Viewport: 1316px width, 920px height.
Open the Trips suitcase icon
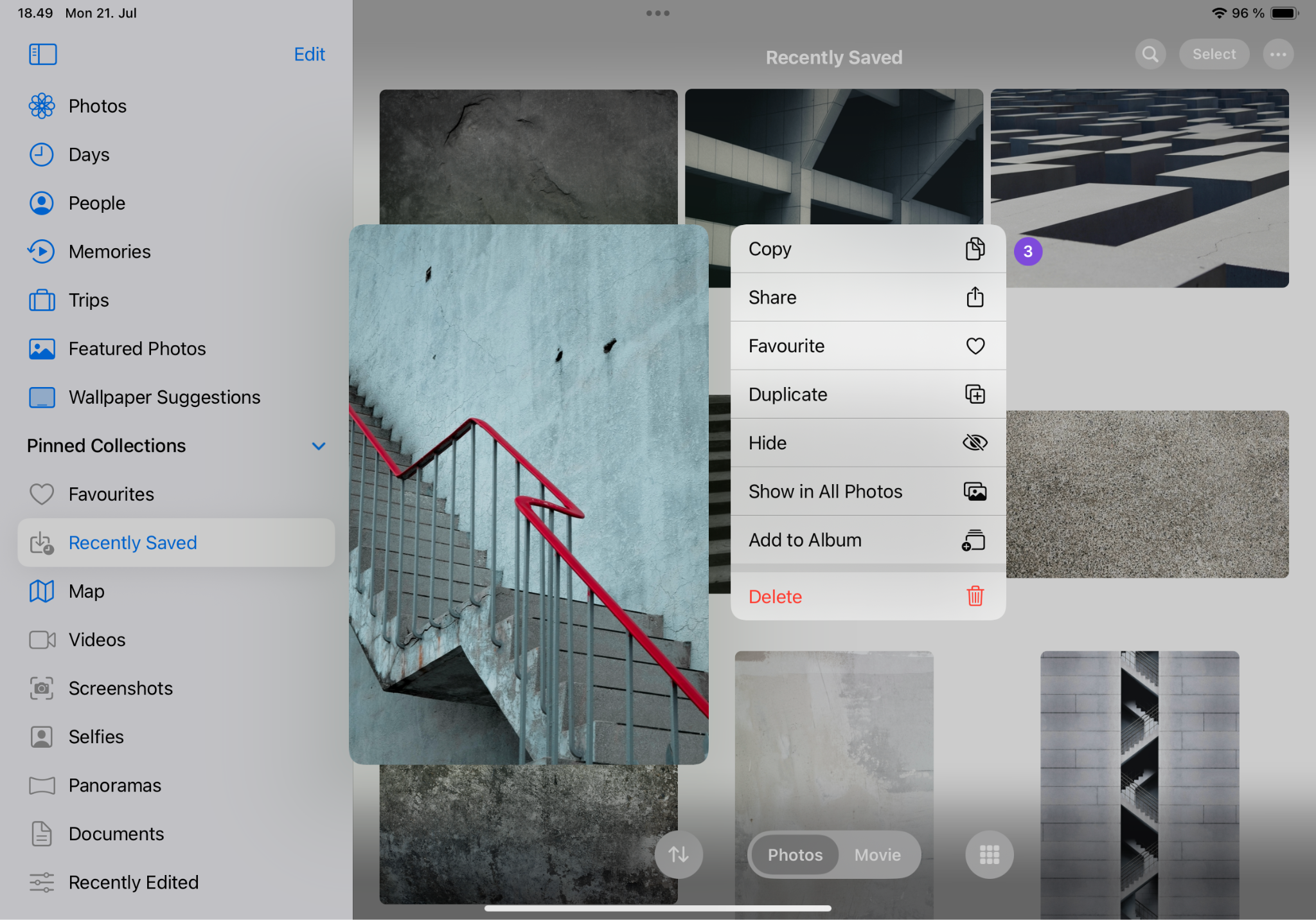[42, 300]
